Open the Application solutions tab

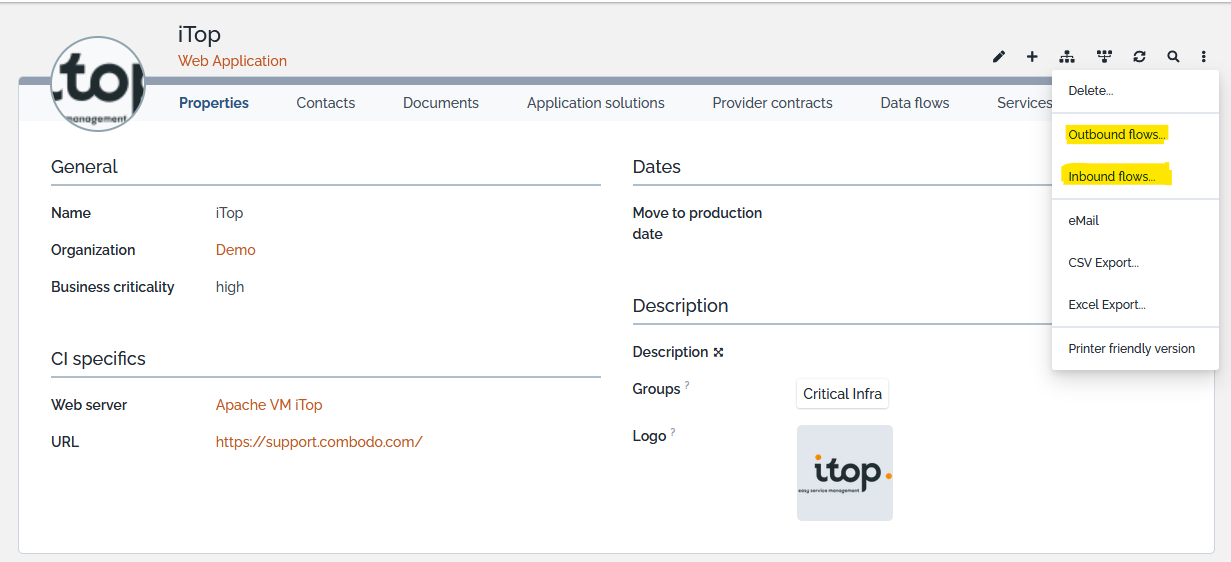pyautogui.click(x=596, y=103)
